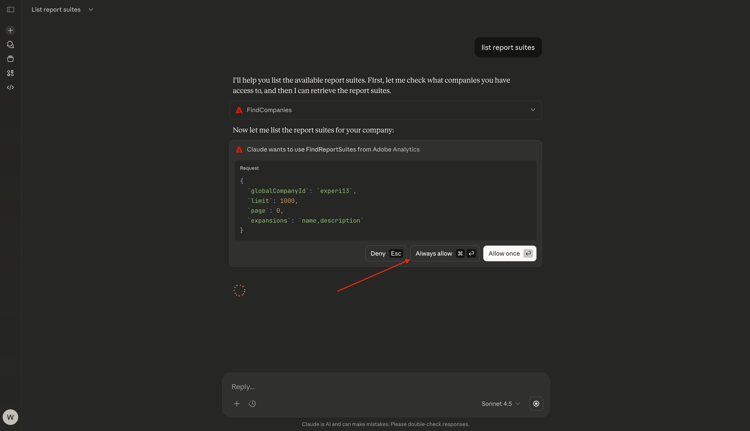Open the clock icon in reply box

click(253, 404)
